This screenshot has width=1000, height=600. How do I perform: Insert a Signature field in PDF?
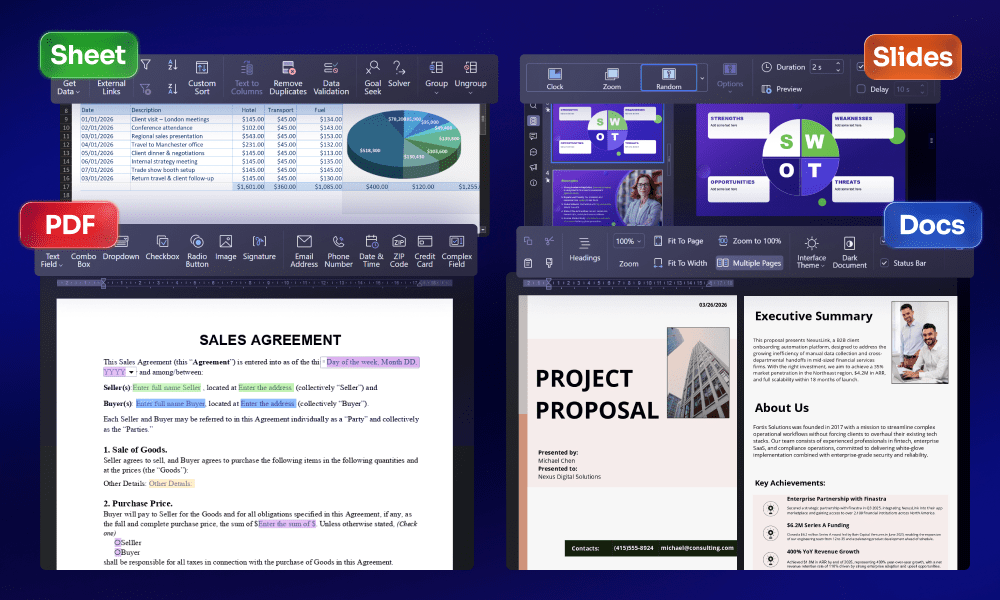(259, 249)
